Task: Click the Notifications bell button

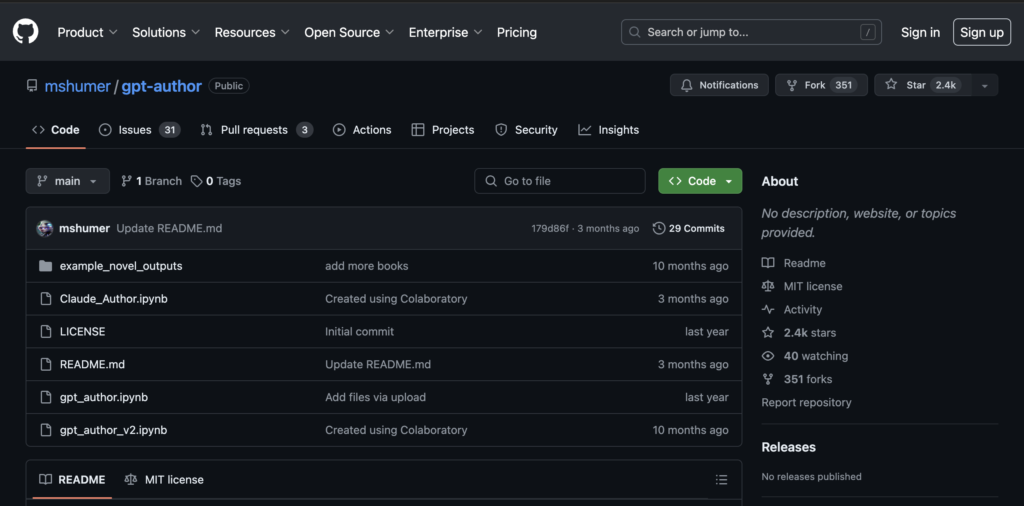Action: pos(719,85)
